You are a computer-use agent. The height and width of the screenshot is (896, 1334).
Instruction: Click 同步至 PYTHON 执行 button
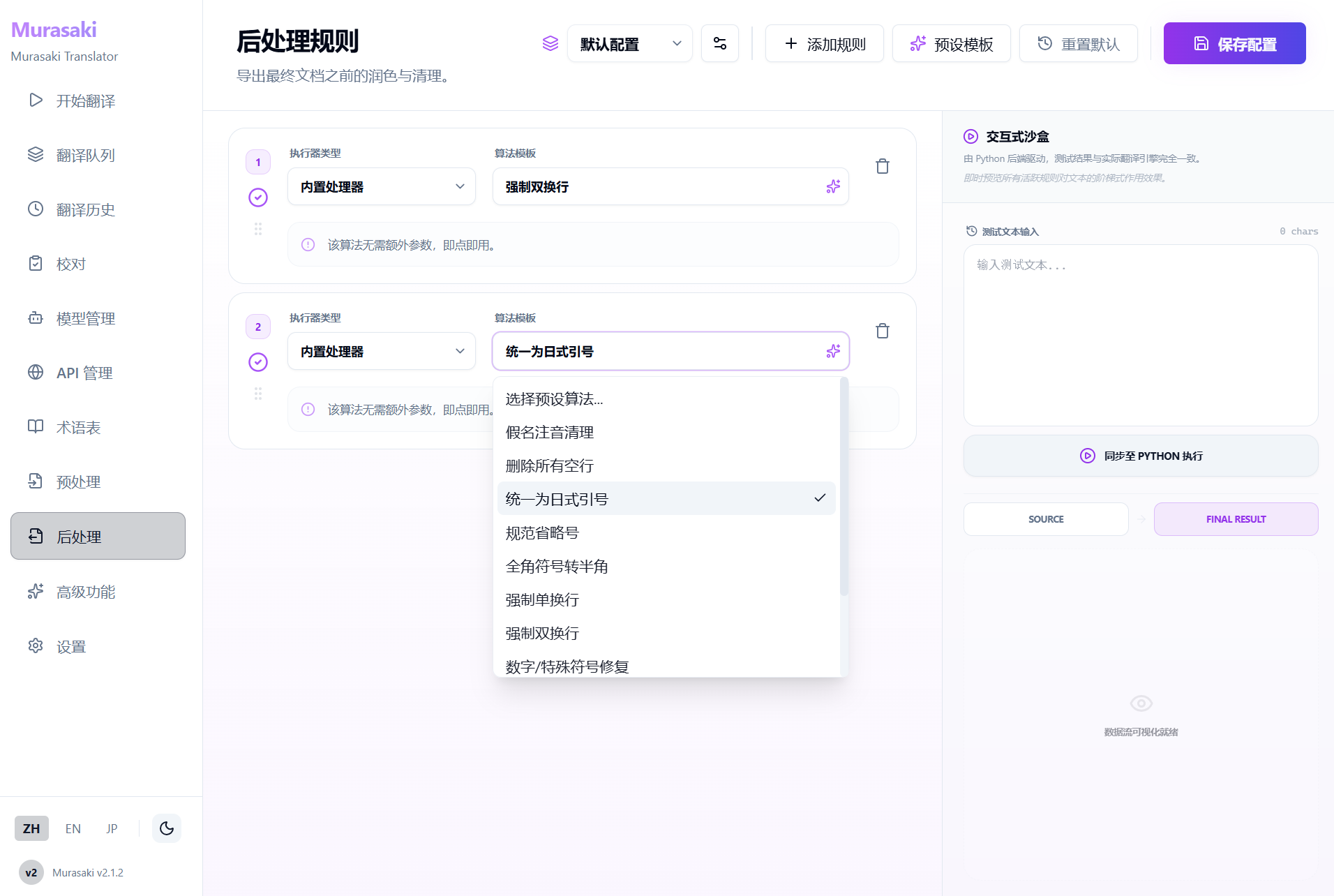[1140, 456]
